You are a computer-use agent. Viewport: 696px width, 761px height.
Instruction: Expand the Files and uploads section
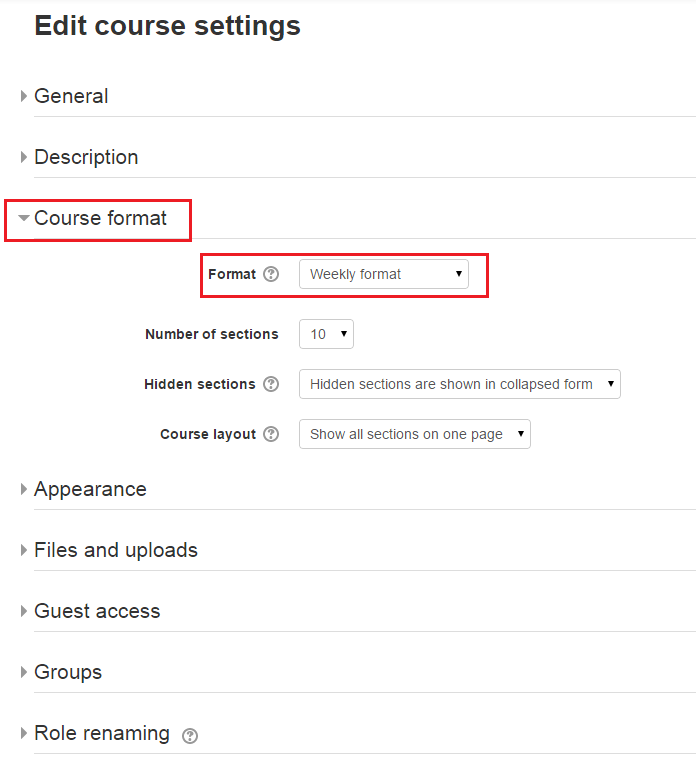click(x=116, y=550)
